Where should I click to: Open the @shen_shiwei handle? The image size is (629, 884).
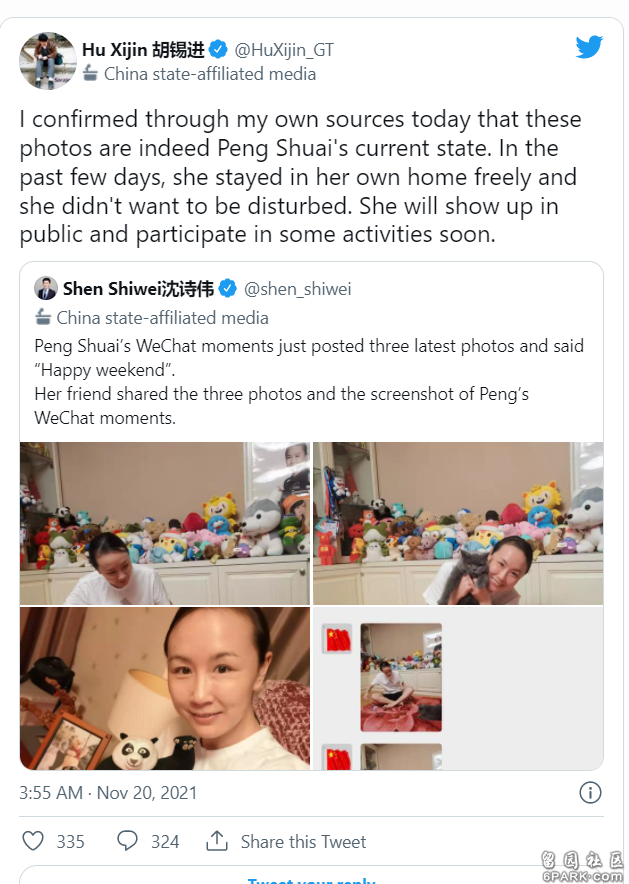298,289
